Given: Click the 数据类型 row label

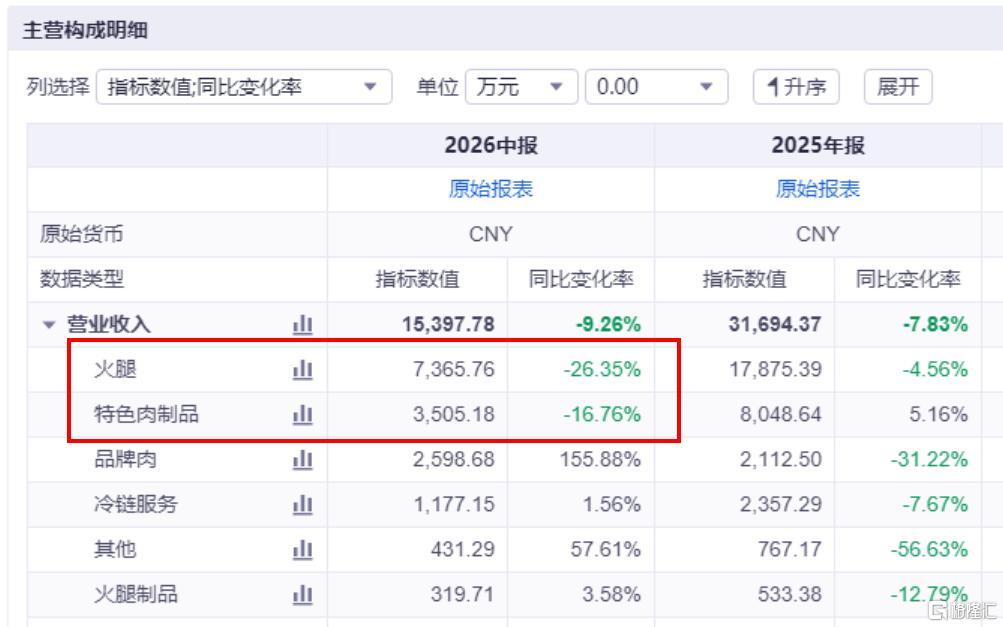Looking at the screenshot, I should [81, 279].
